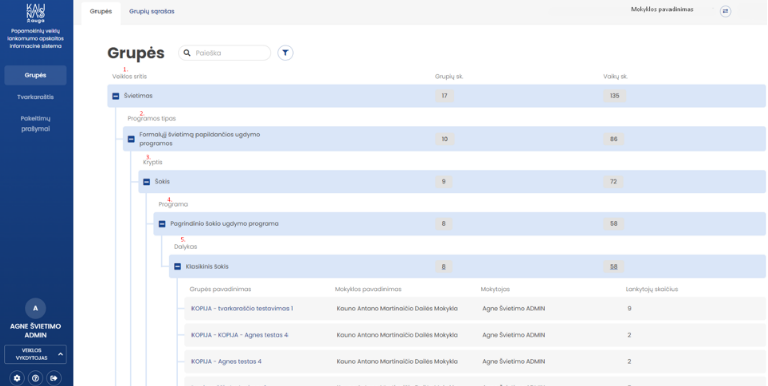Click the Paieška search field

[x=225, y=53]
